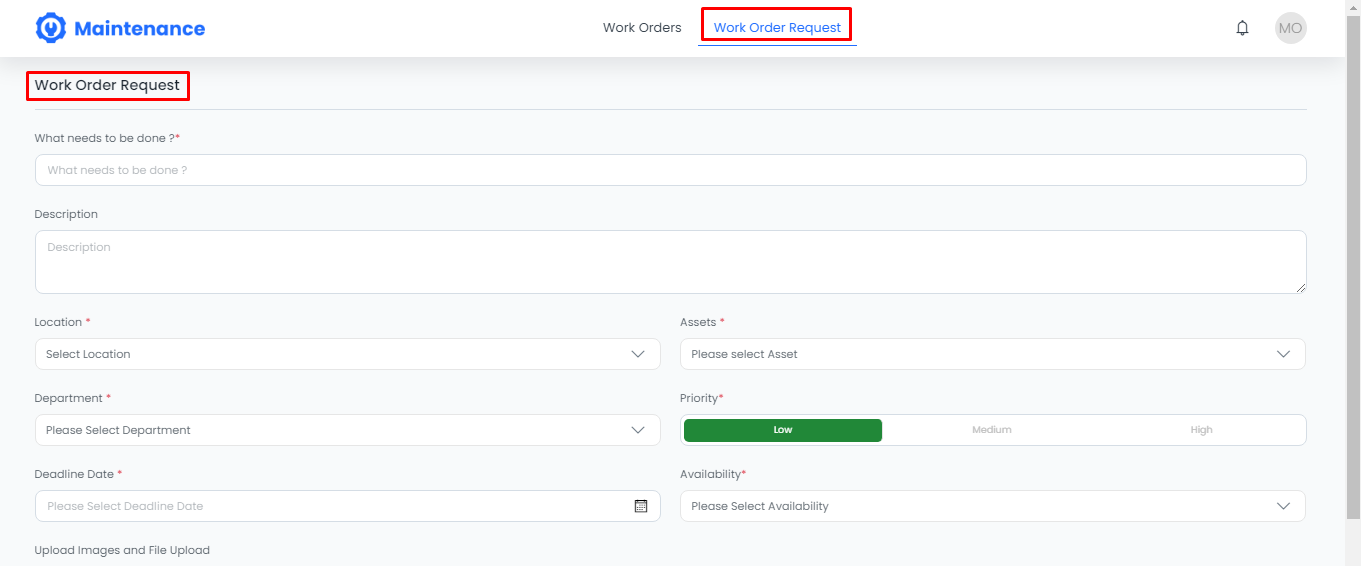Click the Maintenance brand name text

(x=140, y=29)
